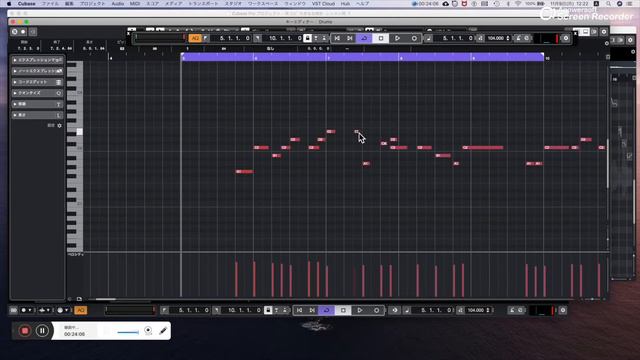The height and width of the screenshot is (360, 640).
Task: Open second mode dropdown in bottom transport
Action: [44, 310]
